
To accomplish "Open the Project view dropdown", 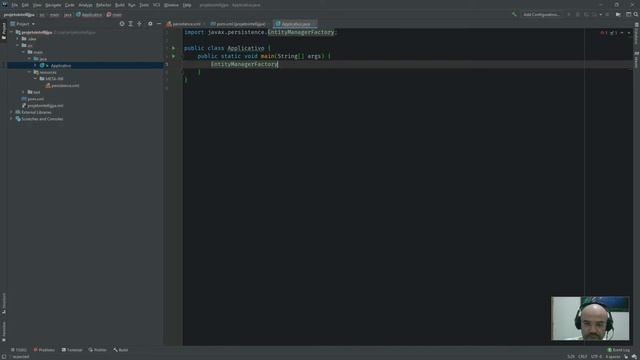I will pos(23,24).
